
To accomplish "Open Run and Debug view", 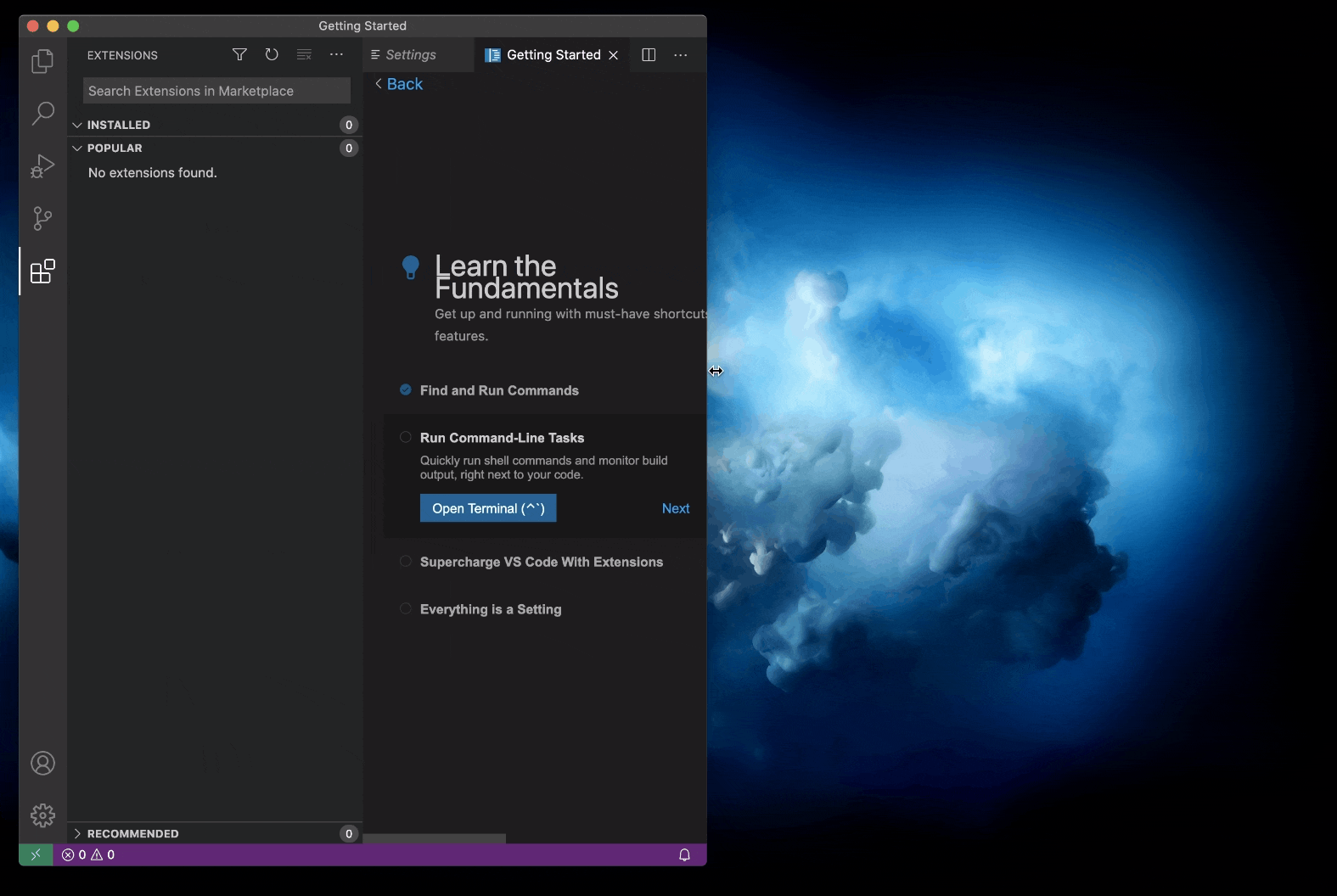I will pos(42,166).
